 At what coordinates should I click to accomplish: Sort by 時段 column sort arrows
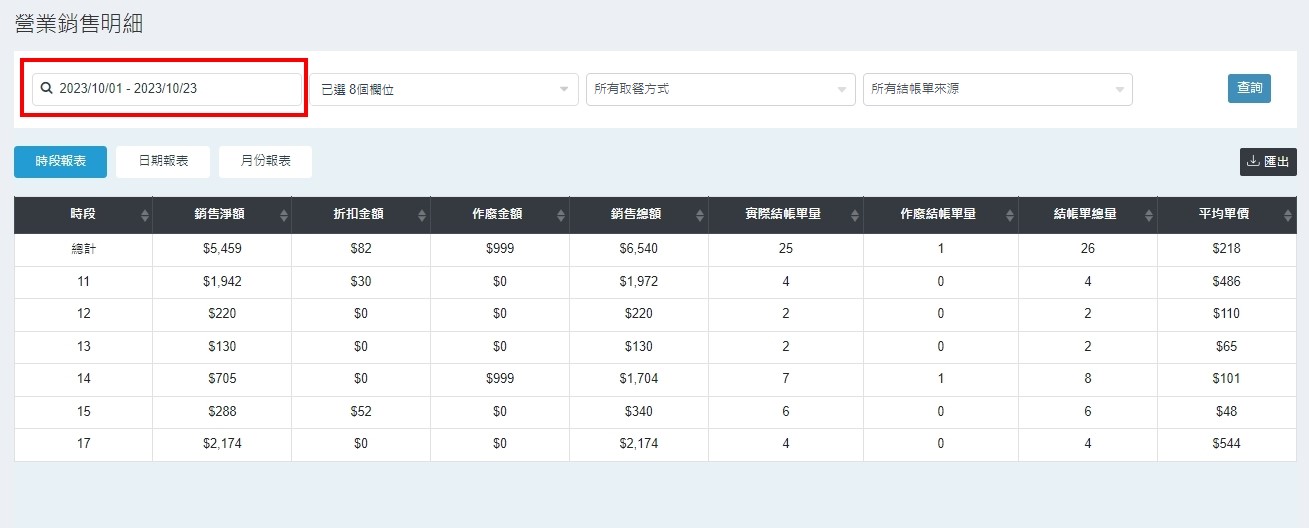click(x=145, y=215)
